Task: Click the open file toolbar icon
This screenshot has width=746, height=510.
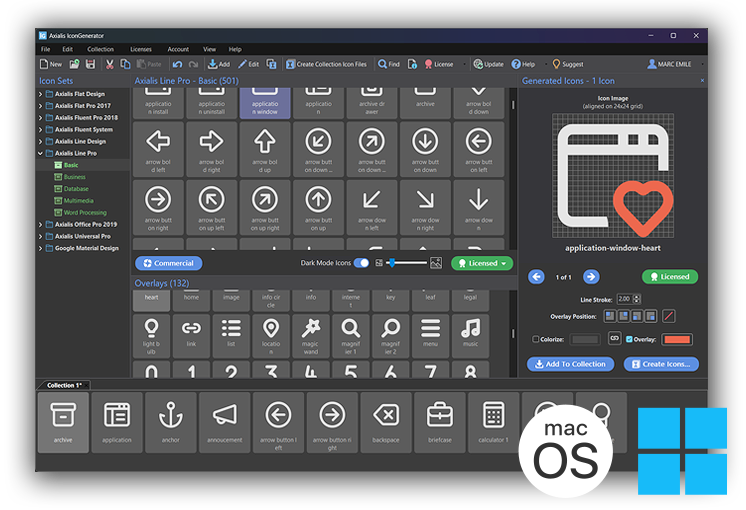Action: (74, 64)
